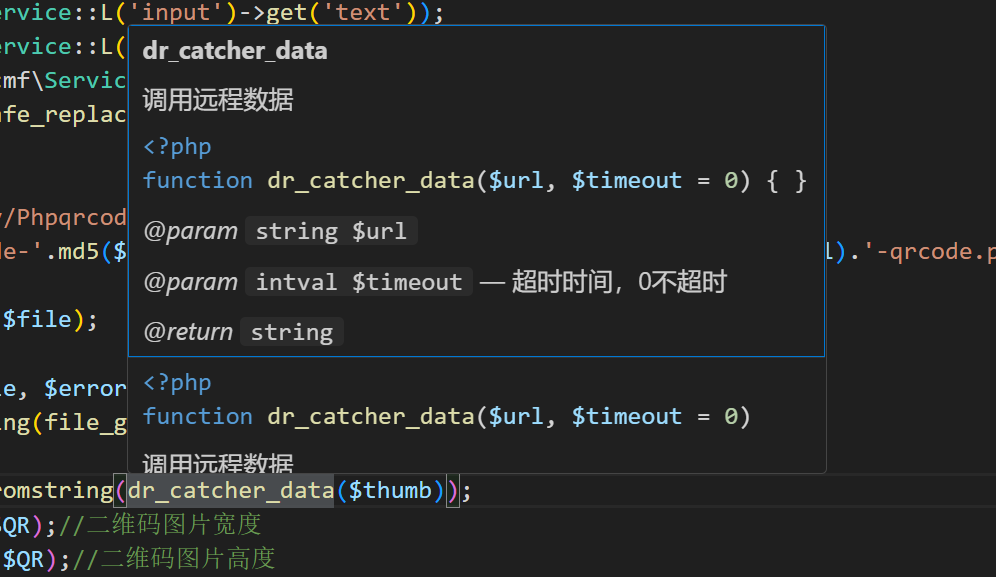
Task: Click dr_catcher_data call before $thumb
Action: [x=229, y=491]
